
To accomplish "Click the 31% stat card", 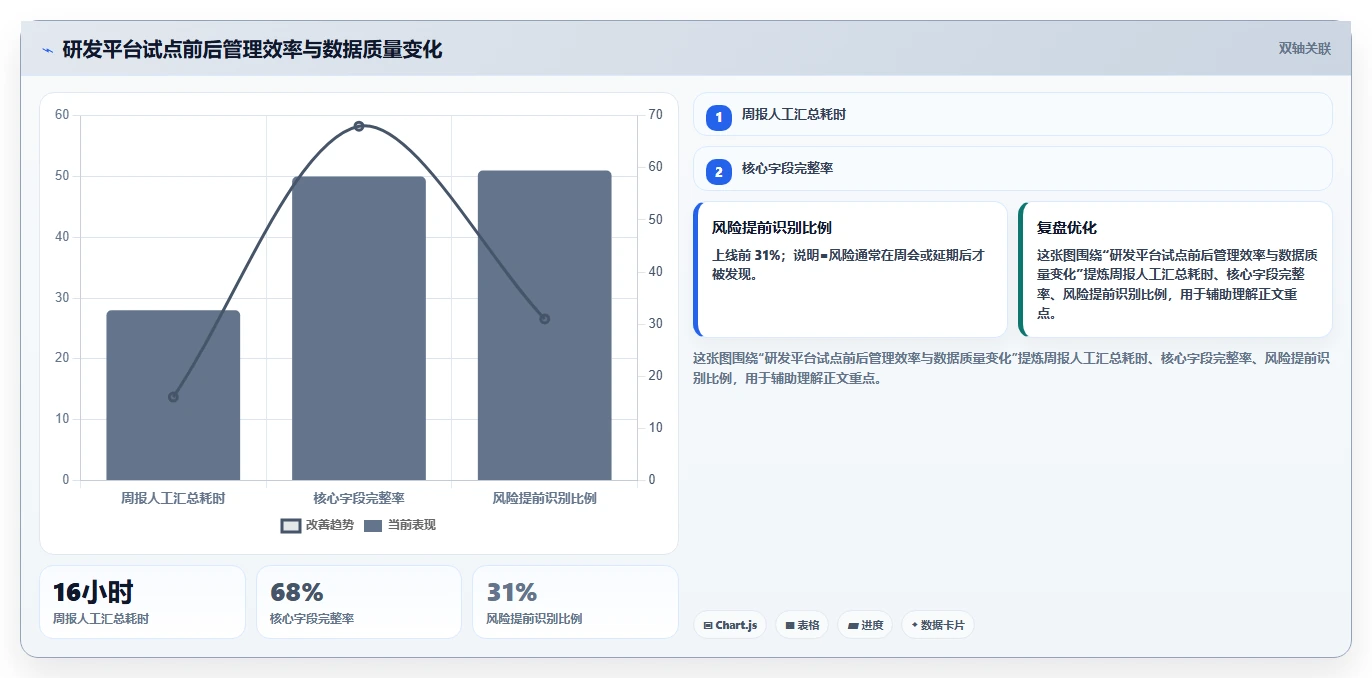I will click(x=575, y=602).
